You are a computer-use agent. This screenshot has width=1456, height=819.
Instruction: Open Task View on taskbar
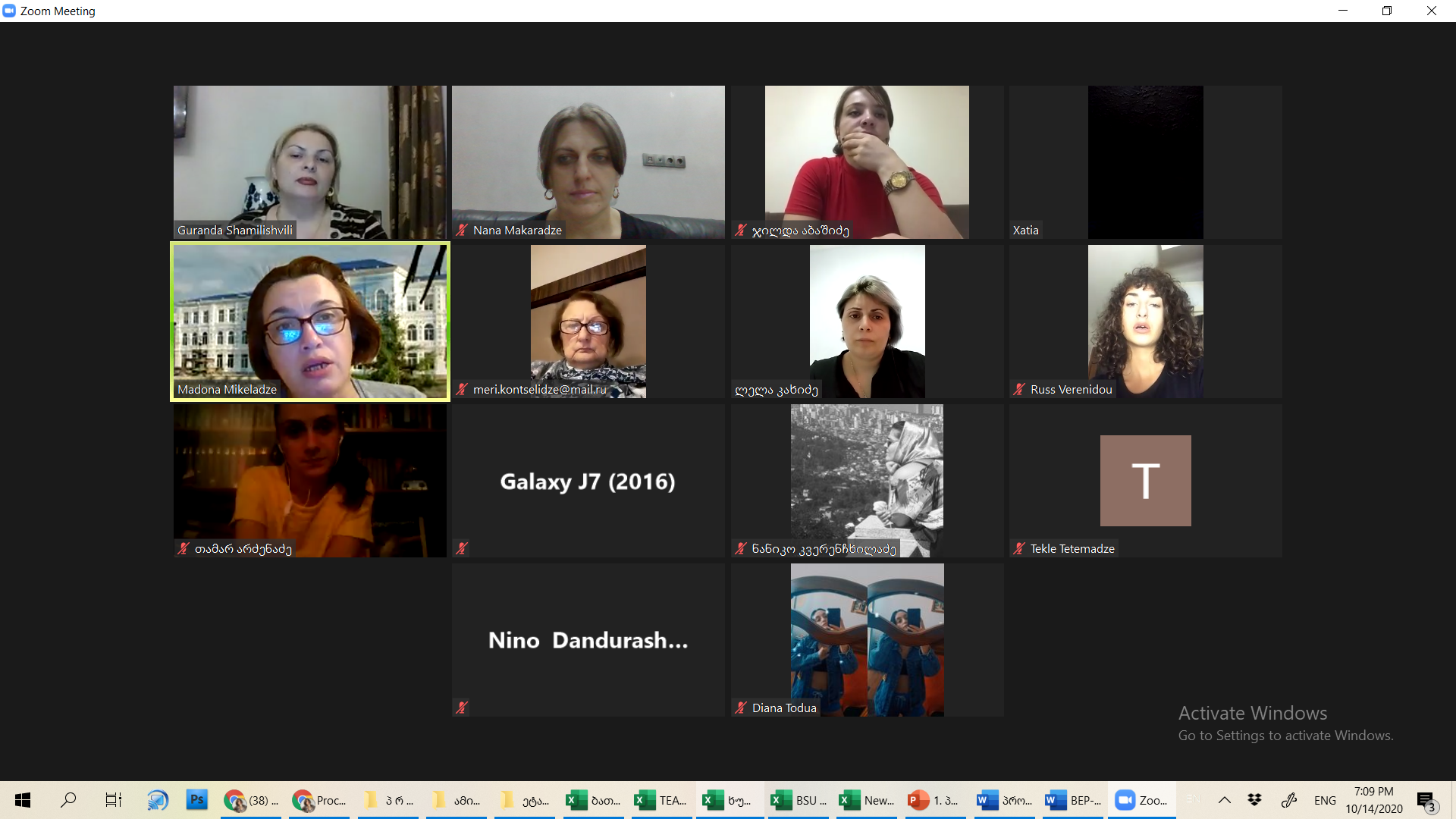tap(113, 800)
